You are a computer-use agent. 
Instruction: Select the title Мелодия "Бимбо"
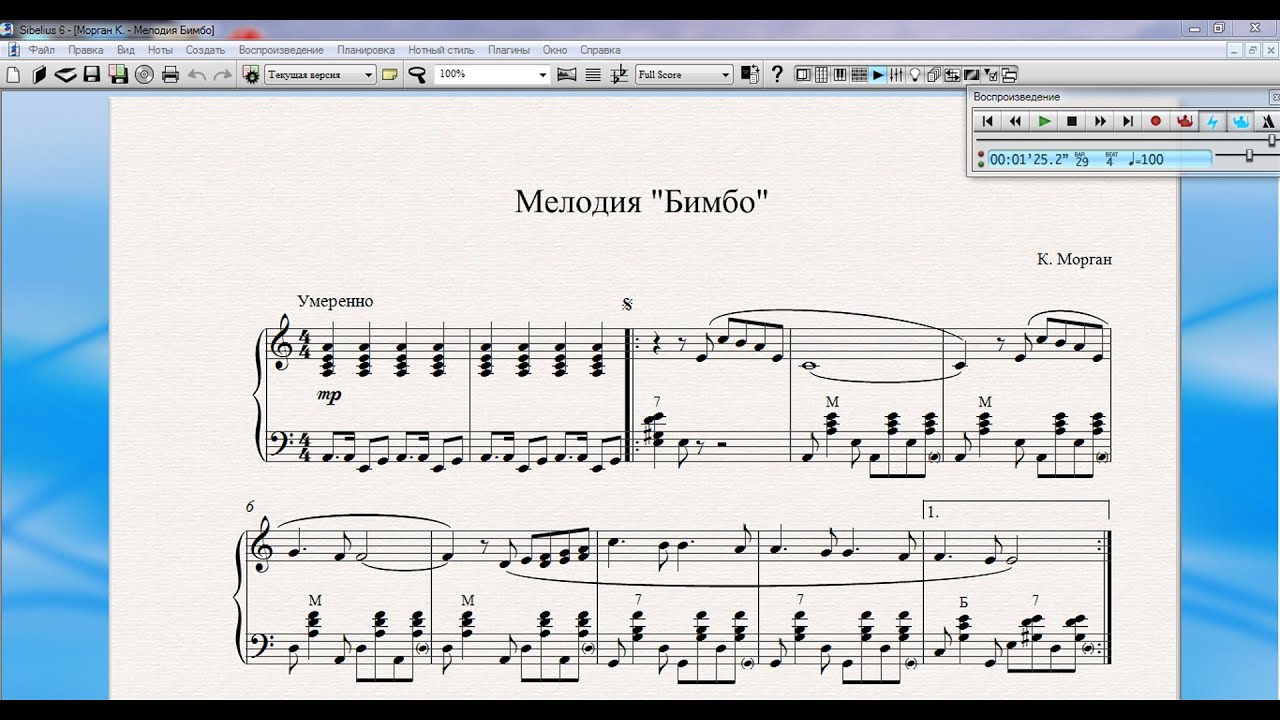pos(642,201)
